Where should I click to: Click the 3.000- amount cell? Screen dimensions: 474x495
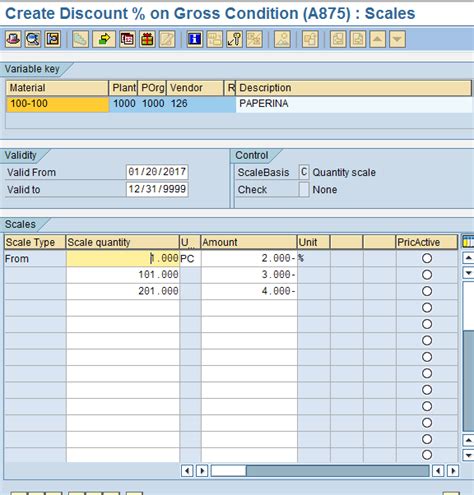[249, 275]
